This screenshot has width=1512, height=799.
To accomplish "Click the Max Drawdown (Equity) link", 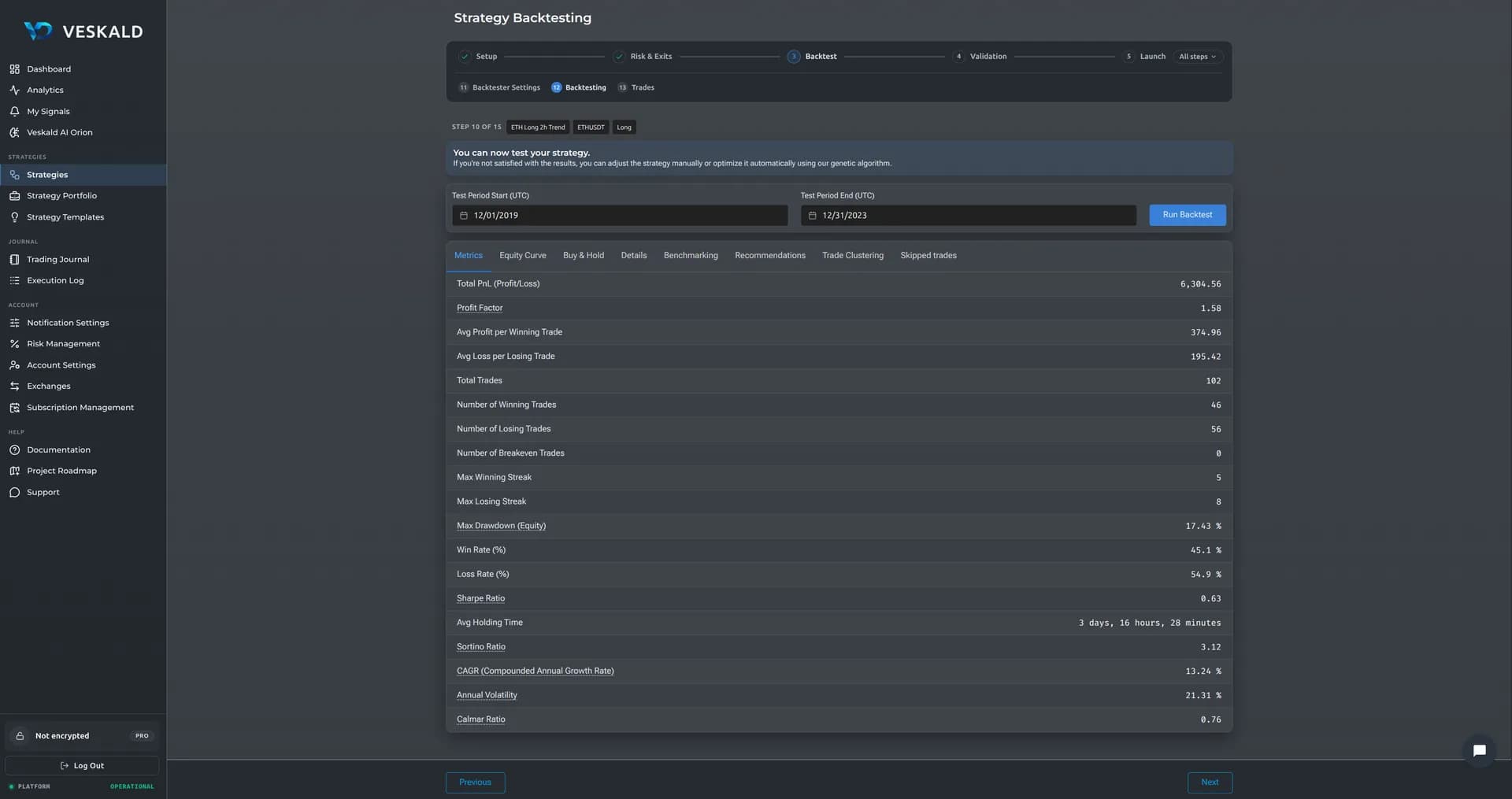I will click(x=501, y=526).
